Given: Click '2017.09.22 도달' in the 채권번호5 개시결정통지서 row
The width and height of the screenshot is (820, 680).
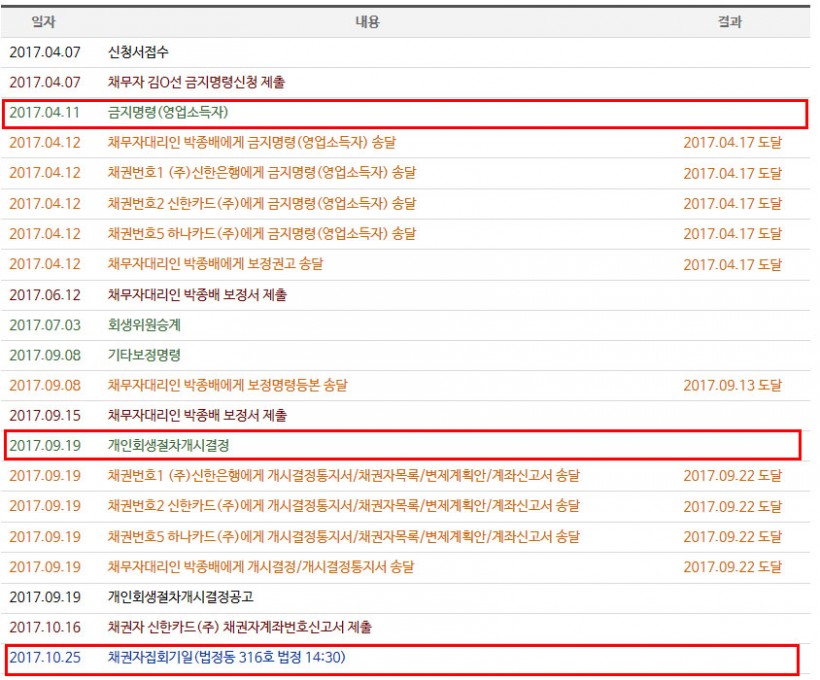Looking at the screenshot, I should 732,537.
